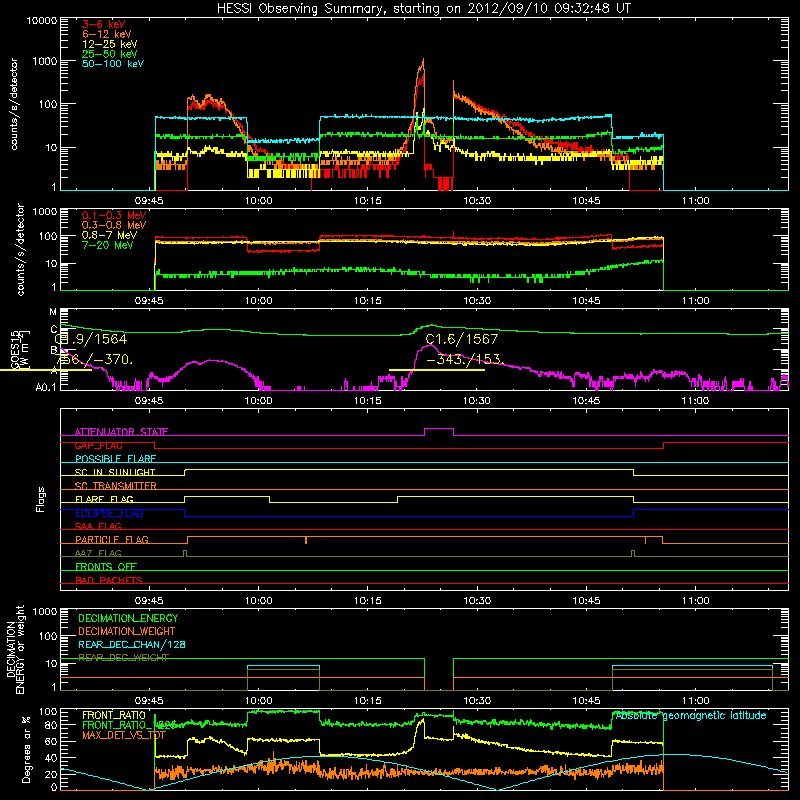The image size is (800, 800).
Task: Click the Flags axis title
Action: point(41,499)
